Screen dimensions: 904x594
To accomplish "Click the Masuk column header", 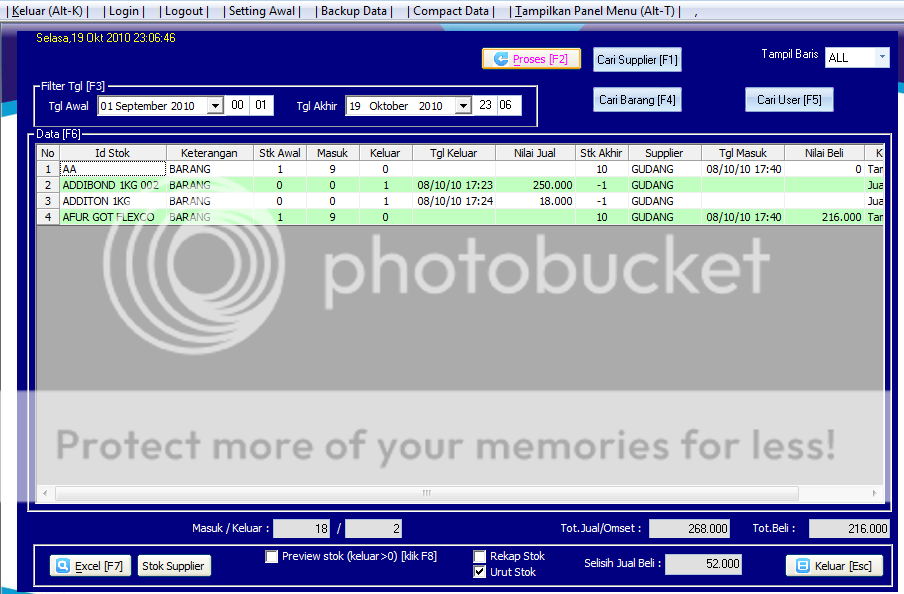I will [x=333, y=153].
